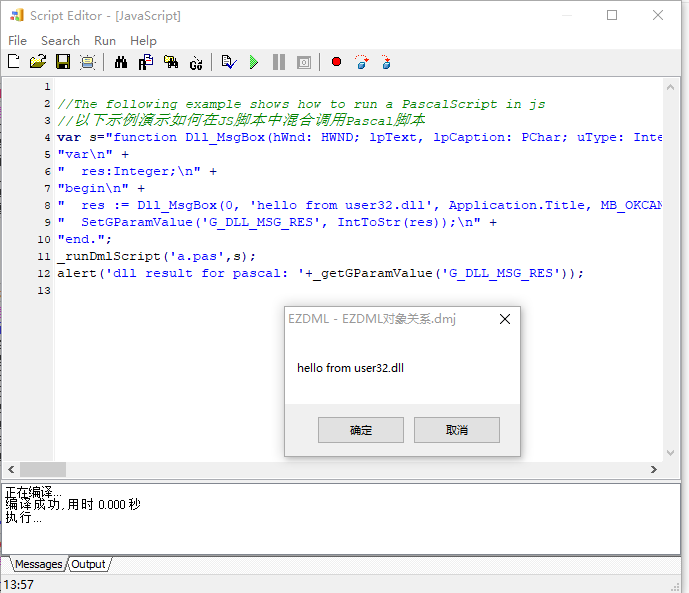Image resolution: width=689 pixels, height=593 pixels.
Task: Click the Go to line icon
Action: [196, 63]
